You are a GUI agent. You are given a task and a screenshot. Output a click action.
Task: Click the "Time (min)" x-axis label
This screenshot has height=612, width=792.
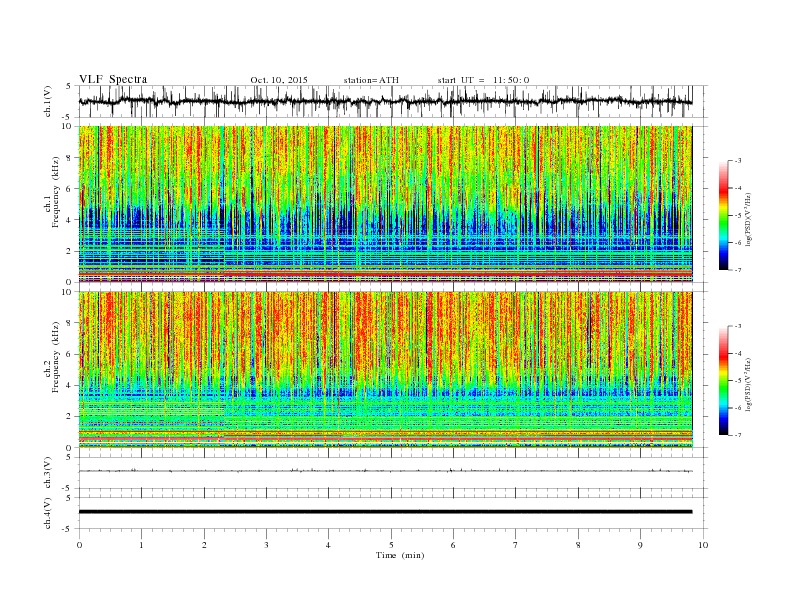[x=400, y=555]
